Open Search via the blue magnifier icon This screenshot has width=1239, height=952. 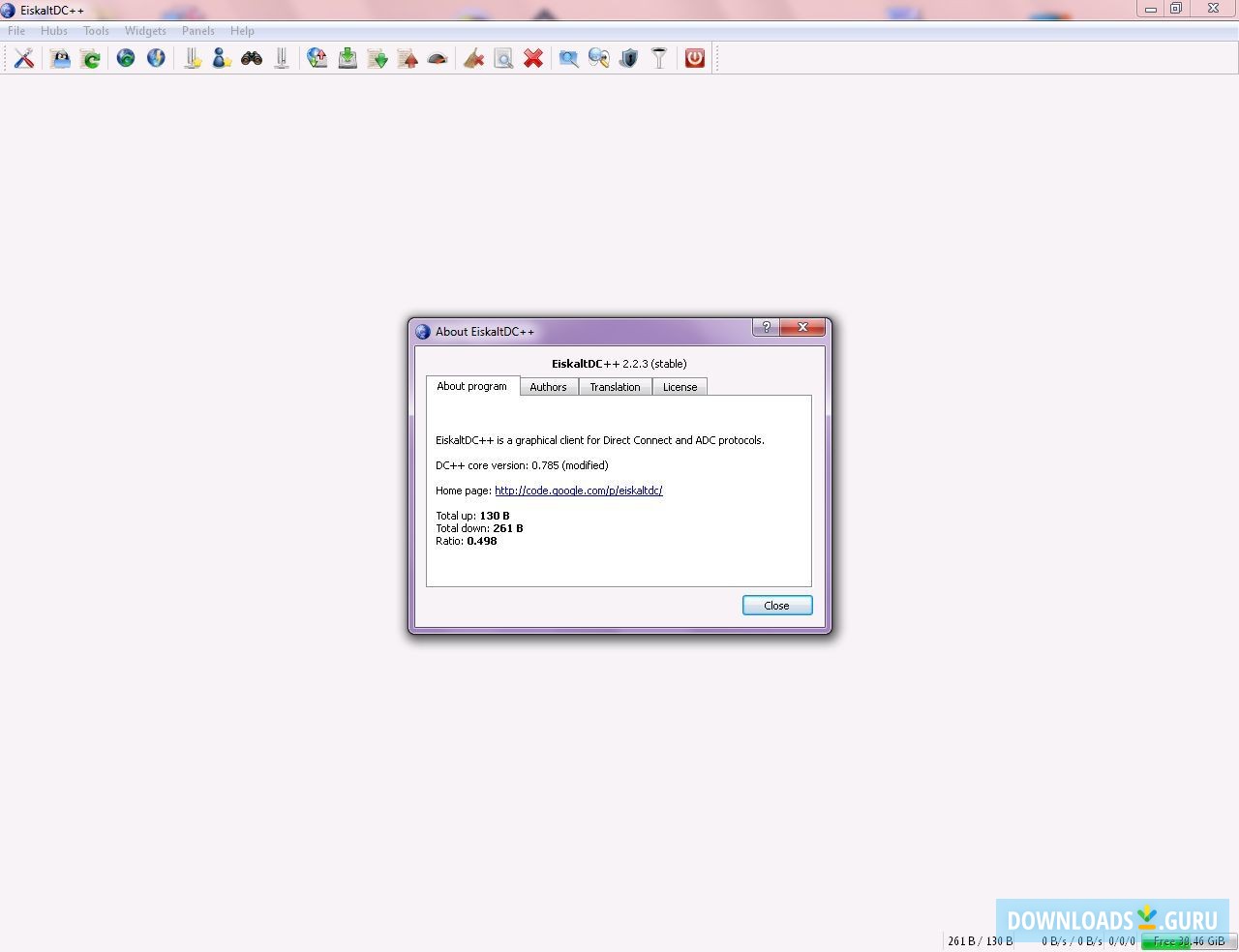pos(569,58)
